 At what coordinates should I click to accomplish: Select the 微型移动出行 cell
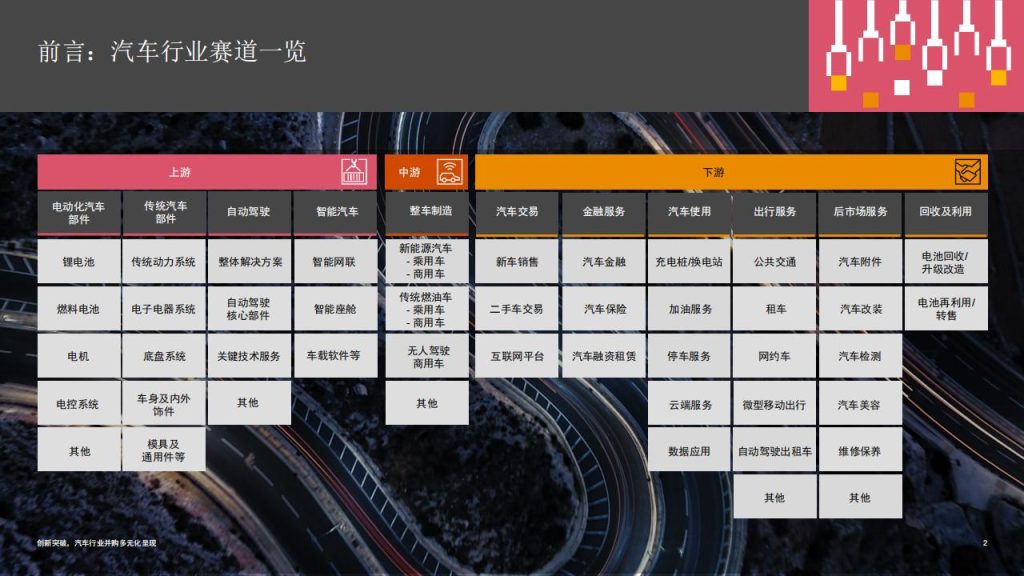(x=775, y=404)
